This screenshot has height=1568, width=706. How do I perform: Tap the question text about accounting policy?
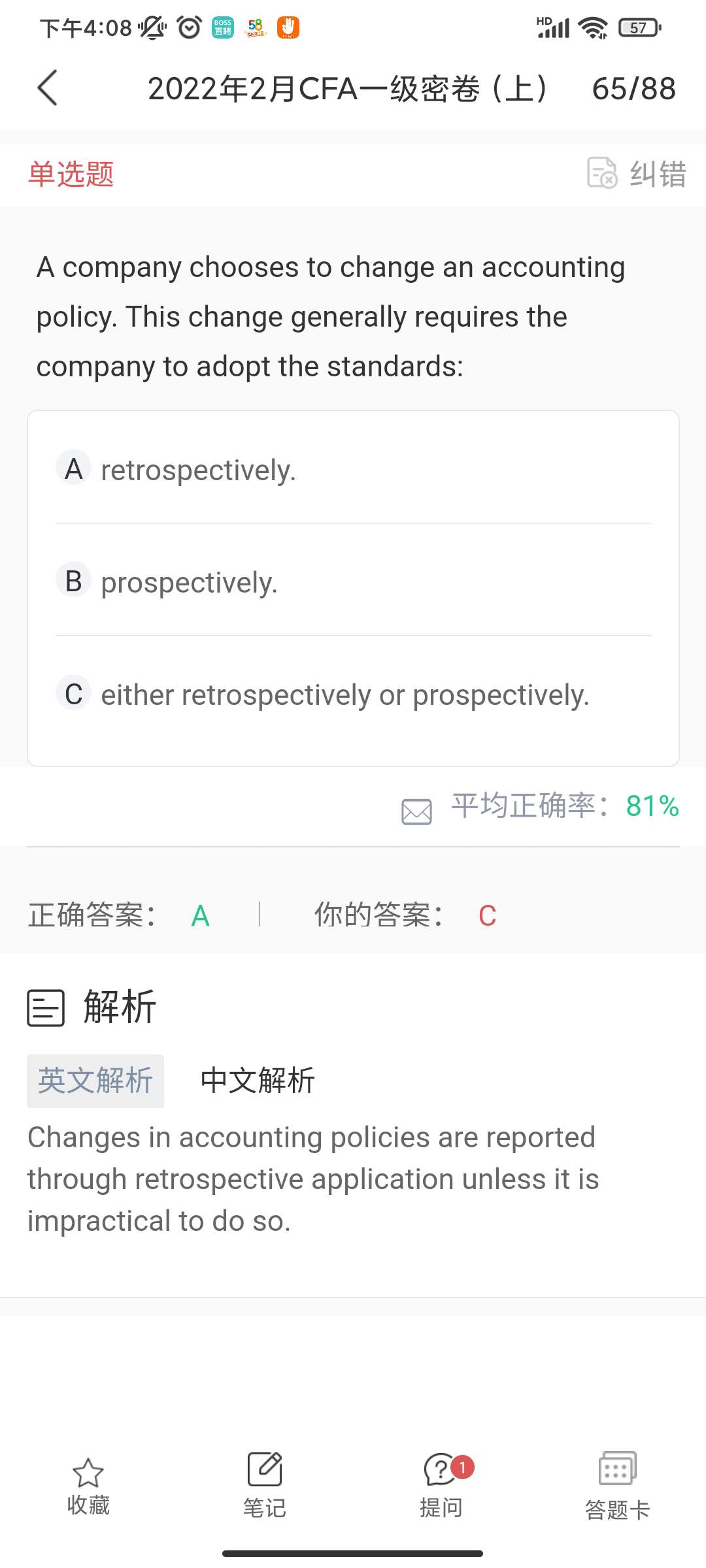click(x=331, y=317)
